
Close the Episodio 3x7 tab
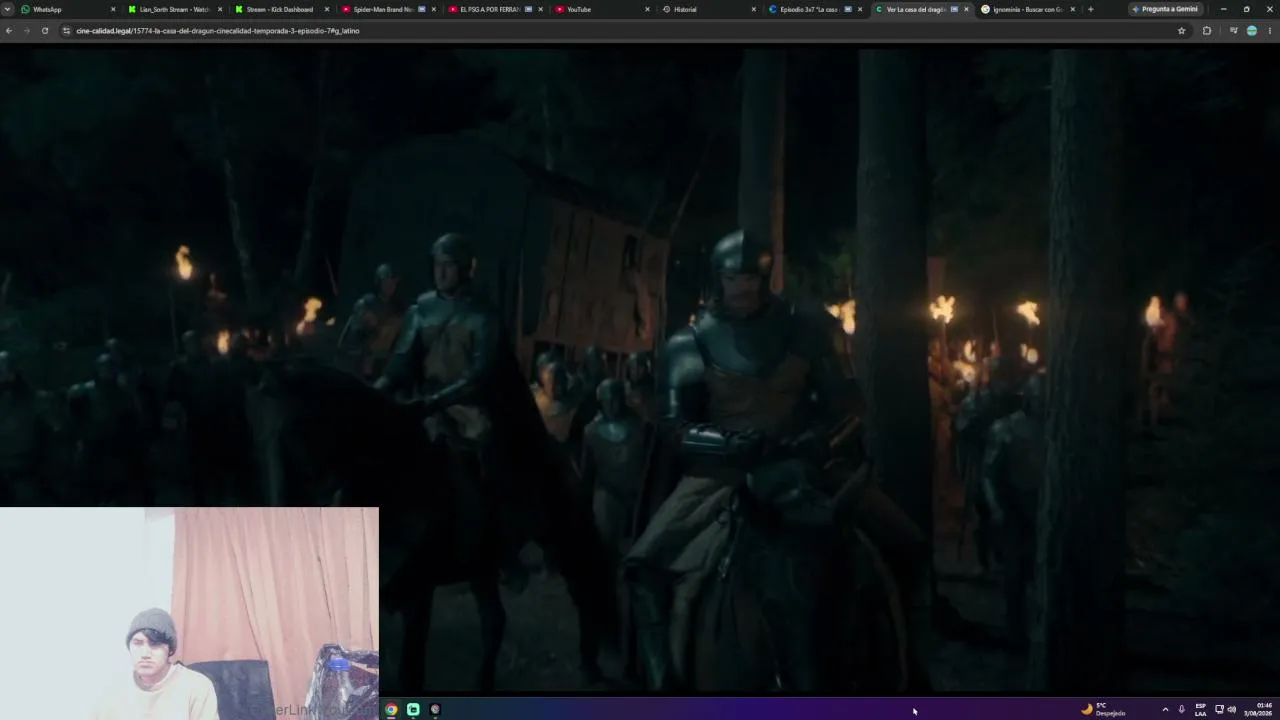860,9
